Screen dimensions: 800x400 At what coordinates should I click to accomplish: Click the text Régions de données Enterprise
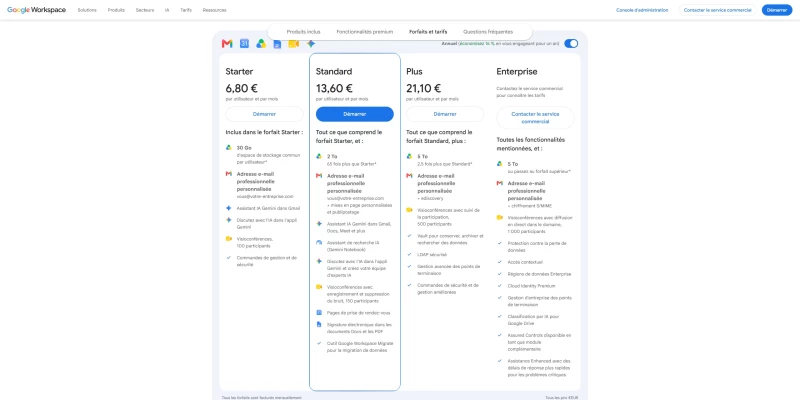tap(539, 274)
